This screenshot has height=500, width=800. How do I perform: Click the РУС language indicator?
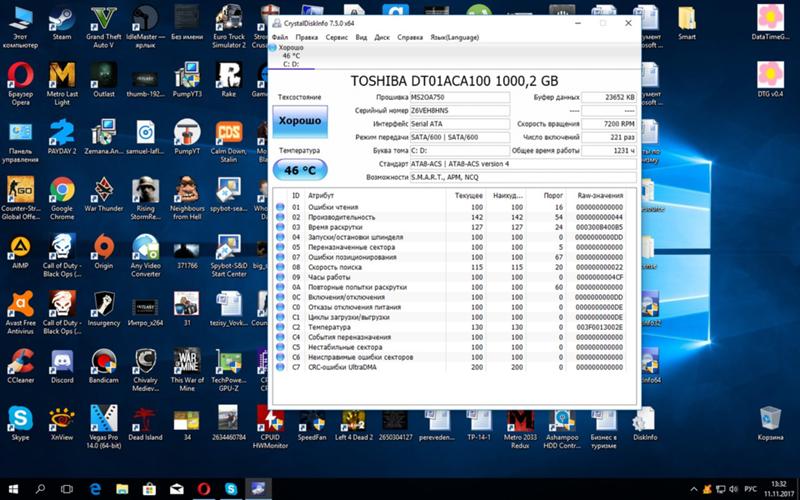coord(751,489)
